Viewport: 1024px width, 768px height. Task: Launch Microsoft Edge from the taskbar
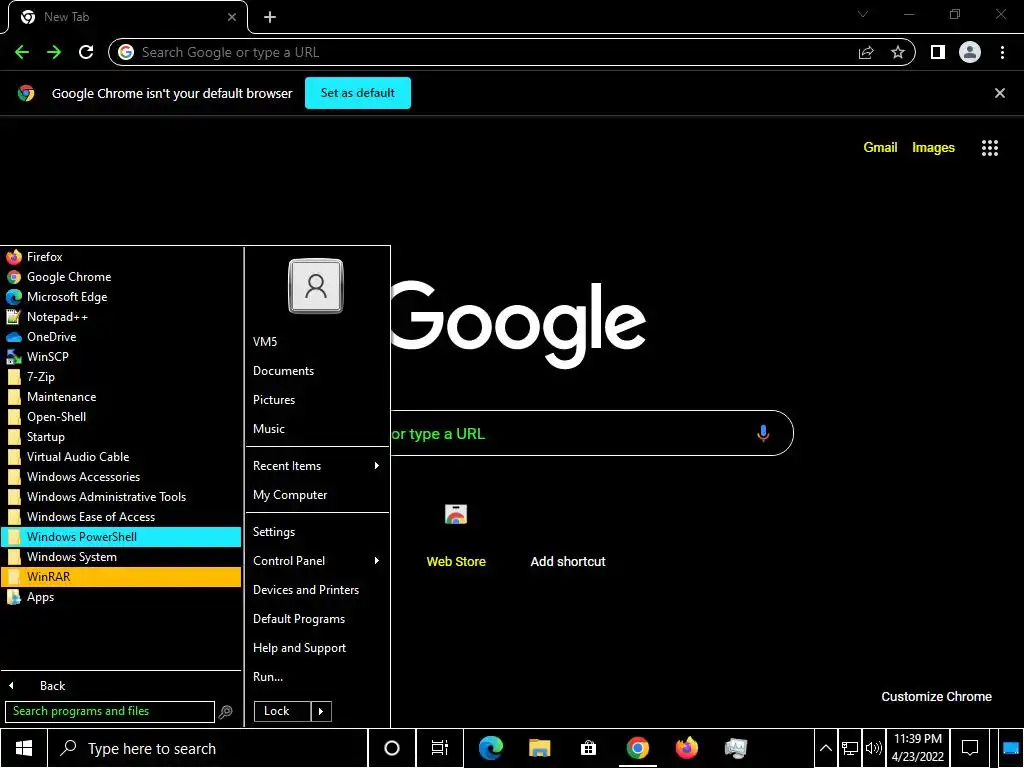tap(490, 748)
